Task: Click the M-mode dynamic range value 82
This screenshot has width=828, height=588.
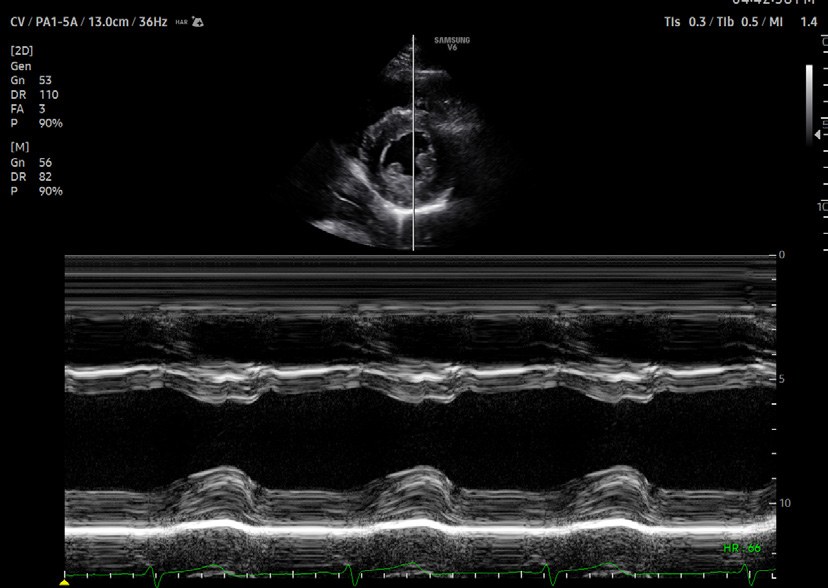Action: 45,177
